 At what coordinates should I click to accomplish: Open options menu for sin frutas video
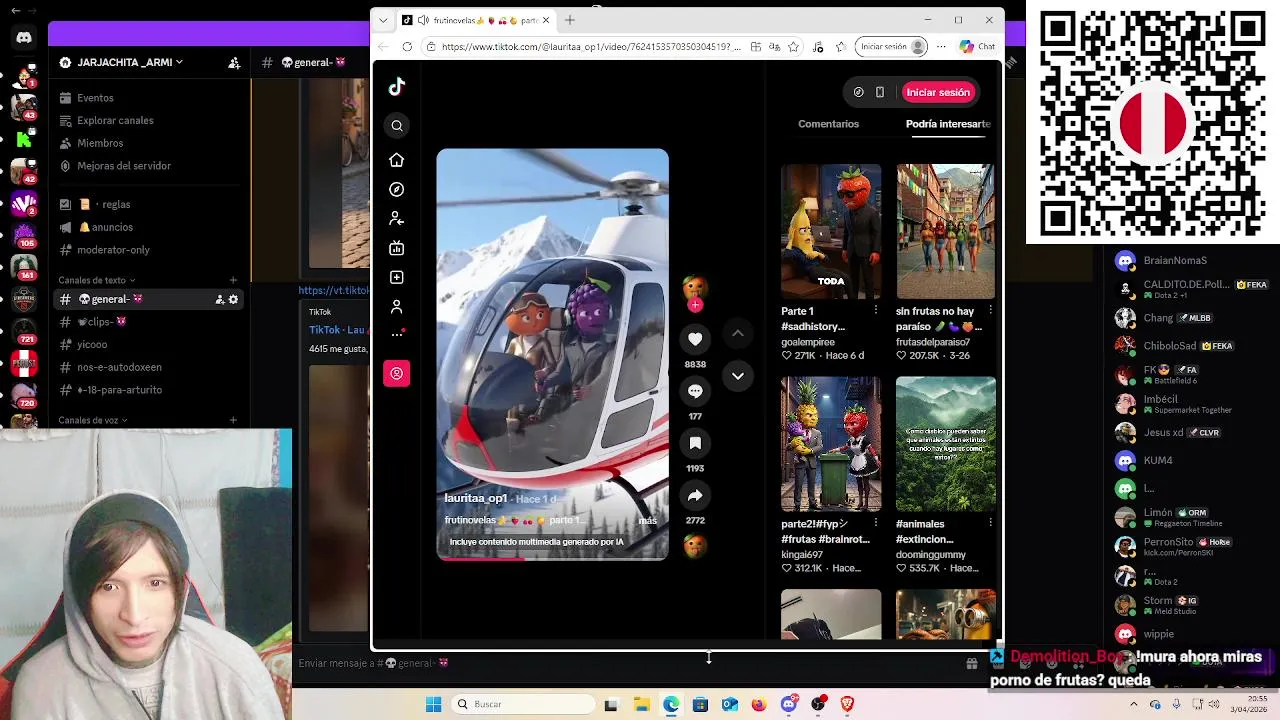coord(990,311)
